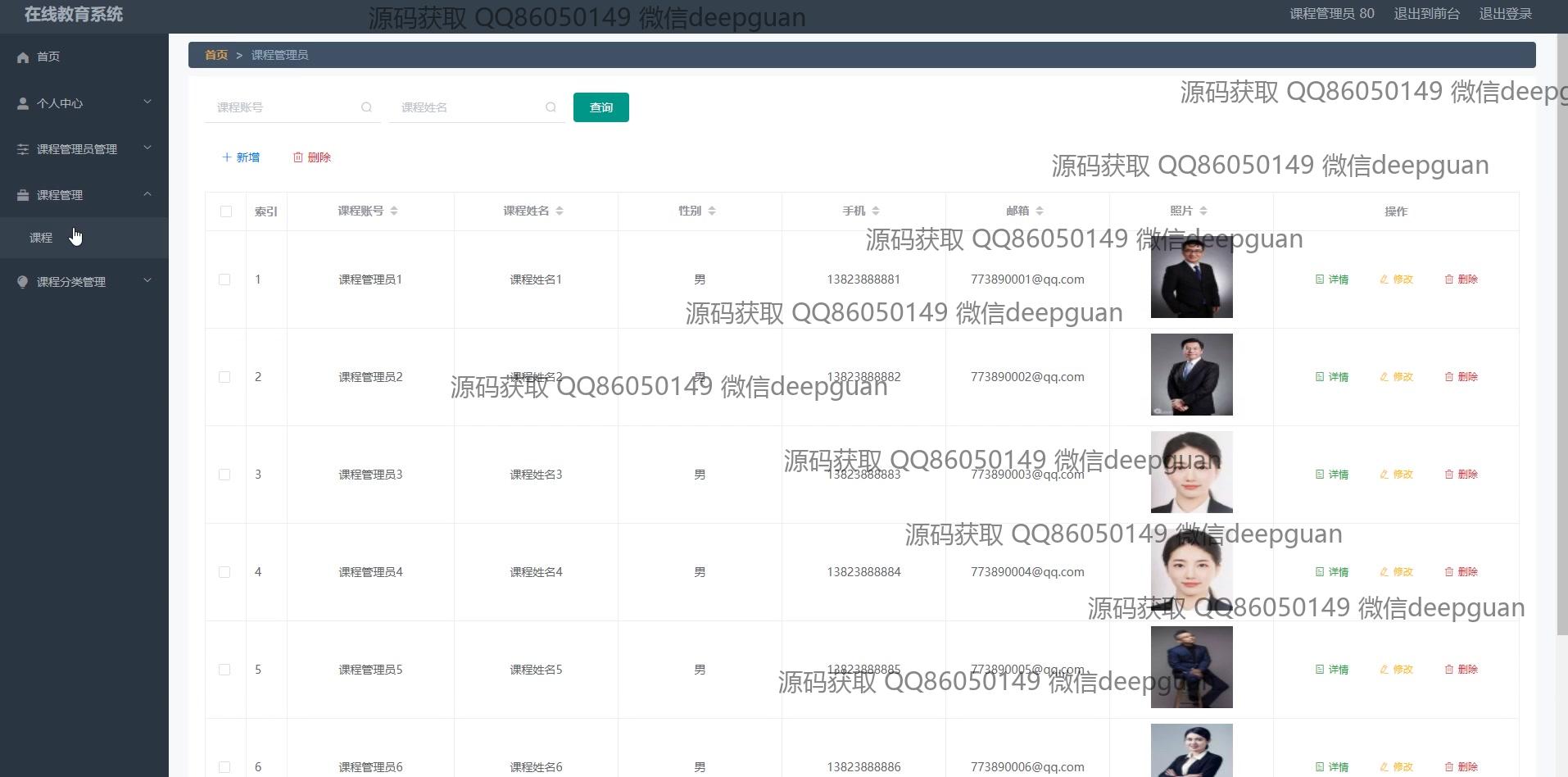Focus the 课程姓名 search field
Screen dimensions: 1568x777
[477, 107]
